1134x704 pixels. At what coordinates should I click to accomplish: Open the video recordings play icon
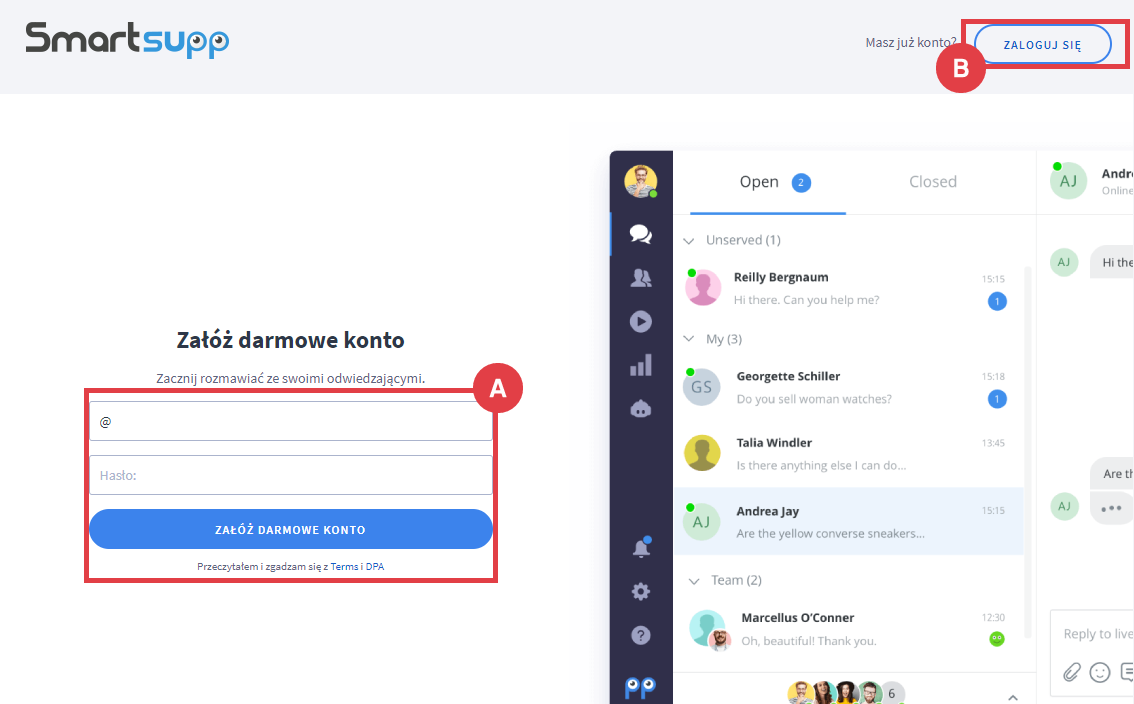pos(641,321)
